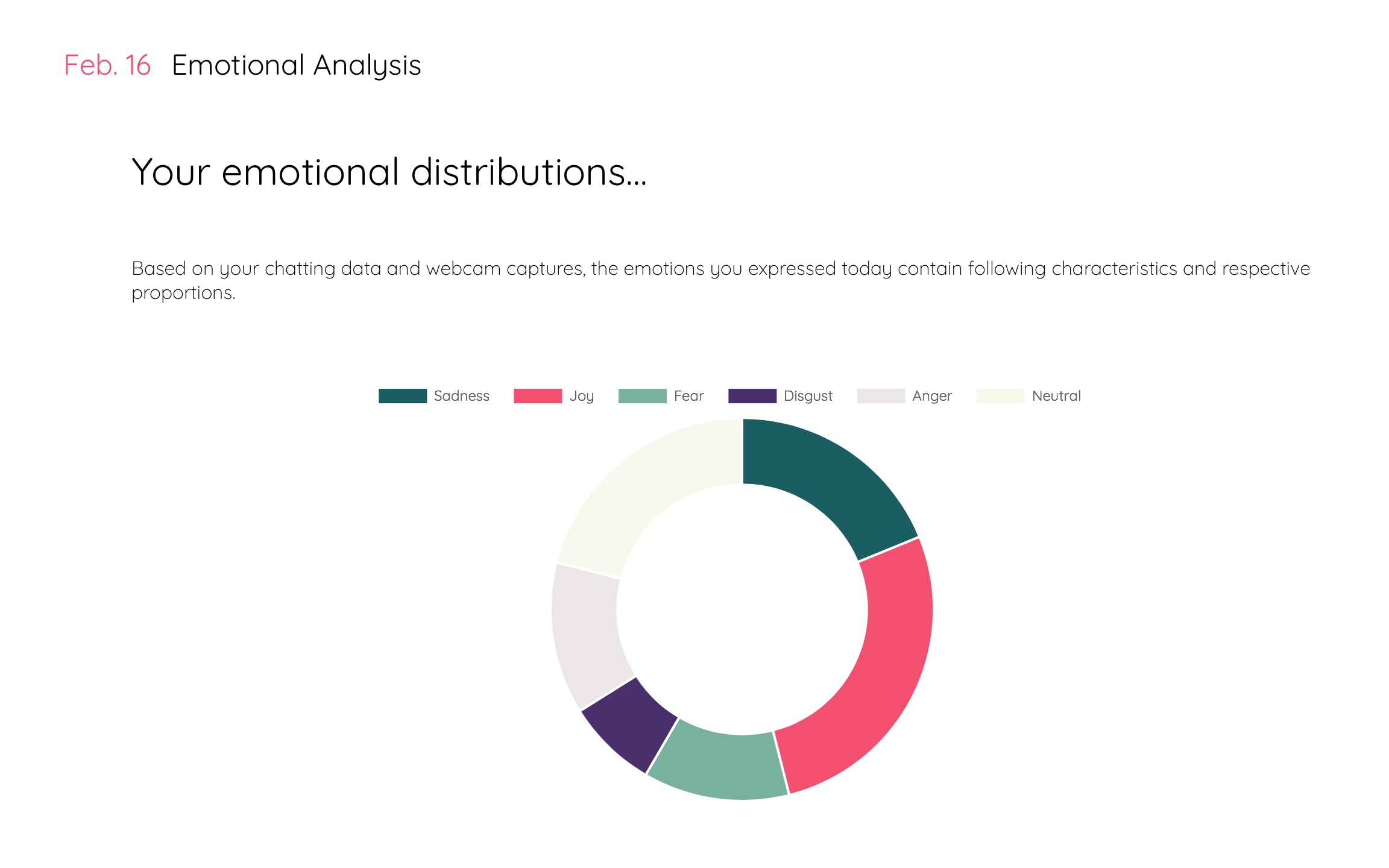Viewport: 1389px width, 868px height.
Task: Click the Fear legend label text
Action: tap(689, 396)
